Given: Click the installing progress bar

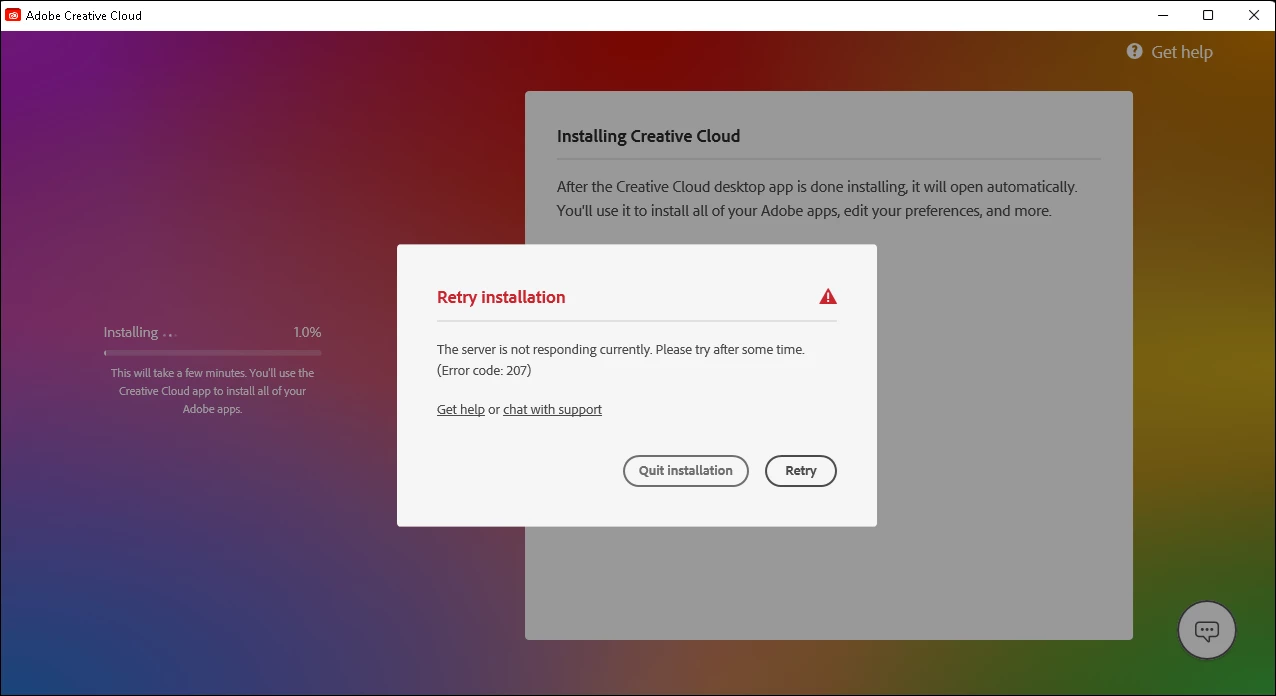Looking at the screenshot, I should click(x=213, y=353).
